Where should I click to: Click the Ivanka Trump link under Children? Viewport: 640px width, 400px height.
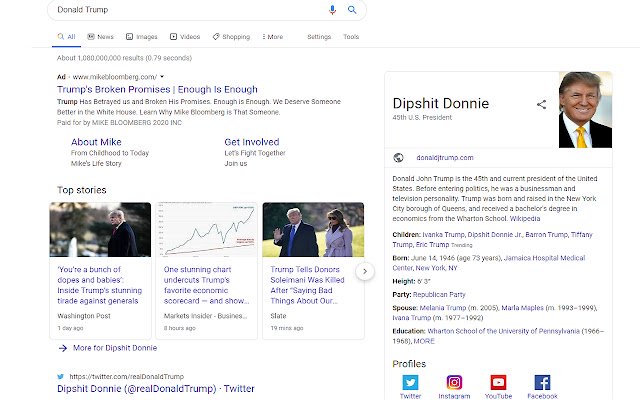tap(443, 235)
